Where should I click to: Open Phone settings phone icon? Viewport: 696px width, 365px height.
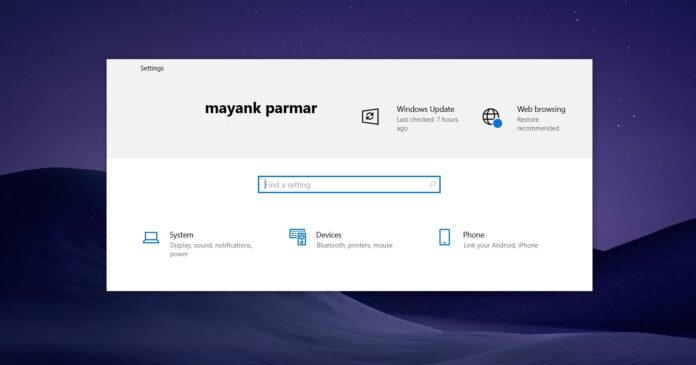click(444, 237)
